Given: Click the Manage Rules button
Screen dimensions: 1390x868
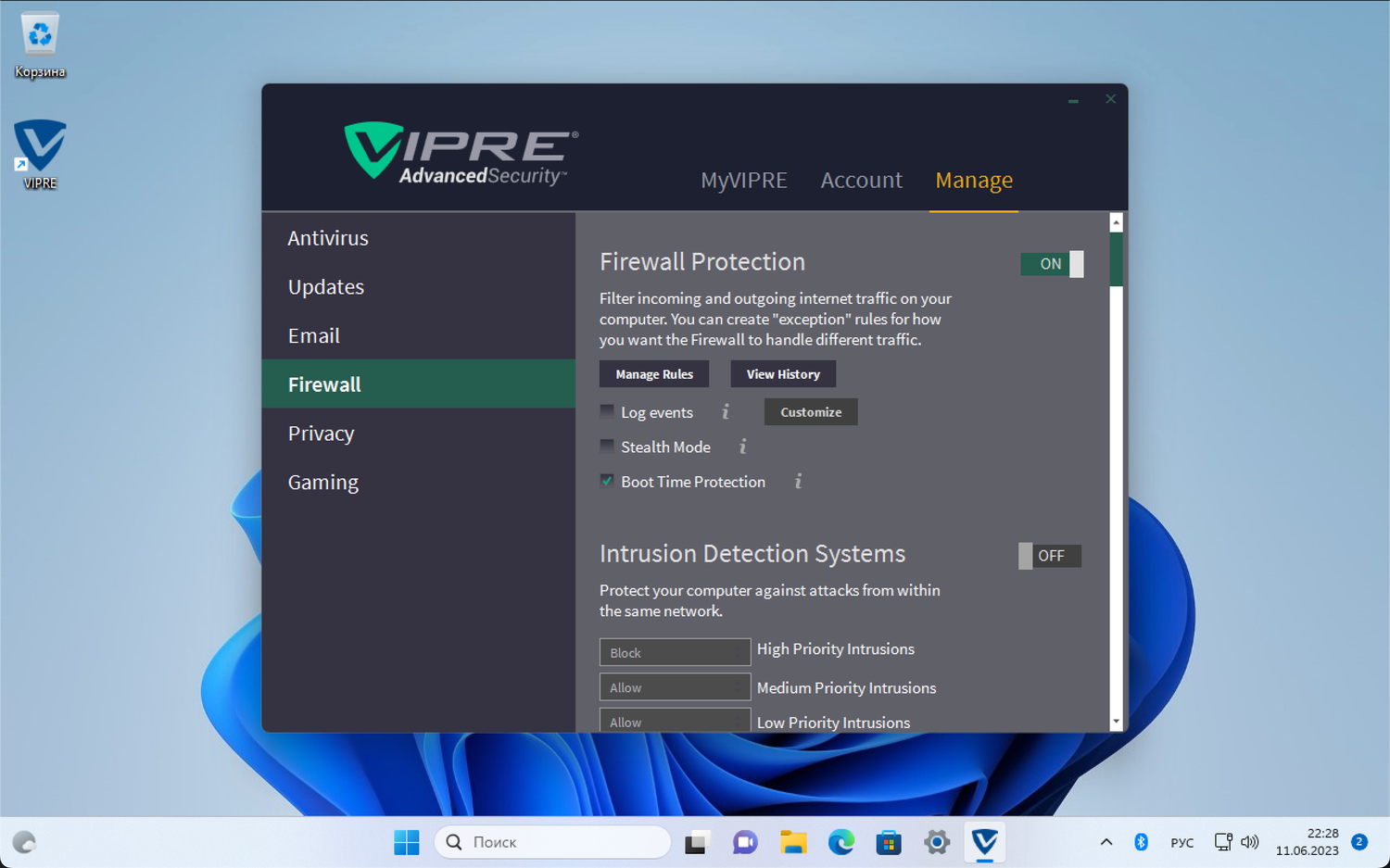Looking at the screenshot, I should coord(654,374).
